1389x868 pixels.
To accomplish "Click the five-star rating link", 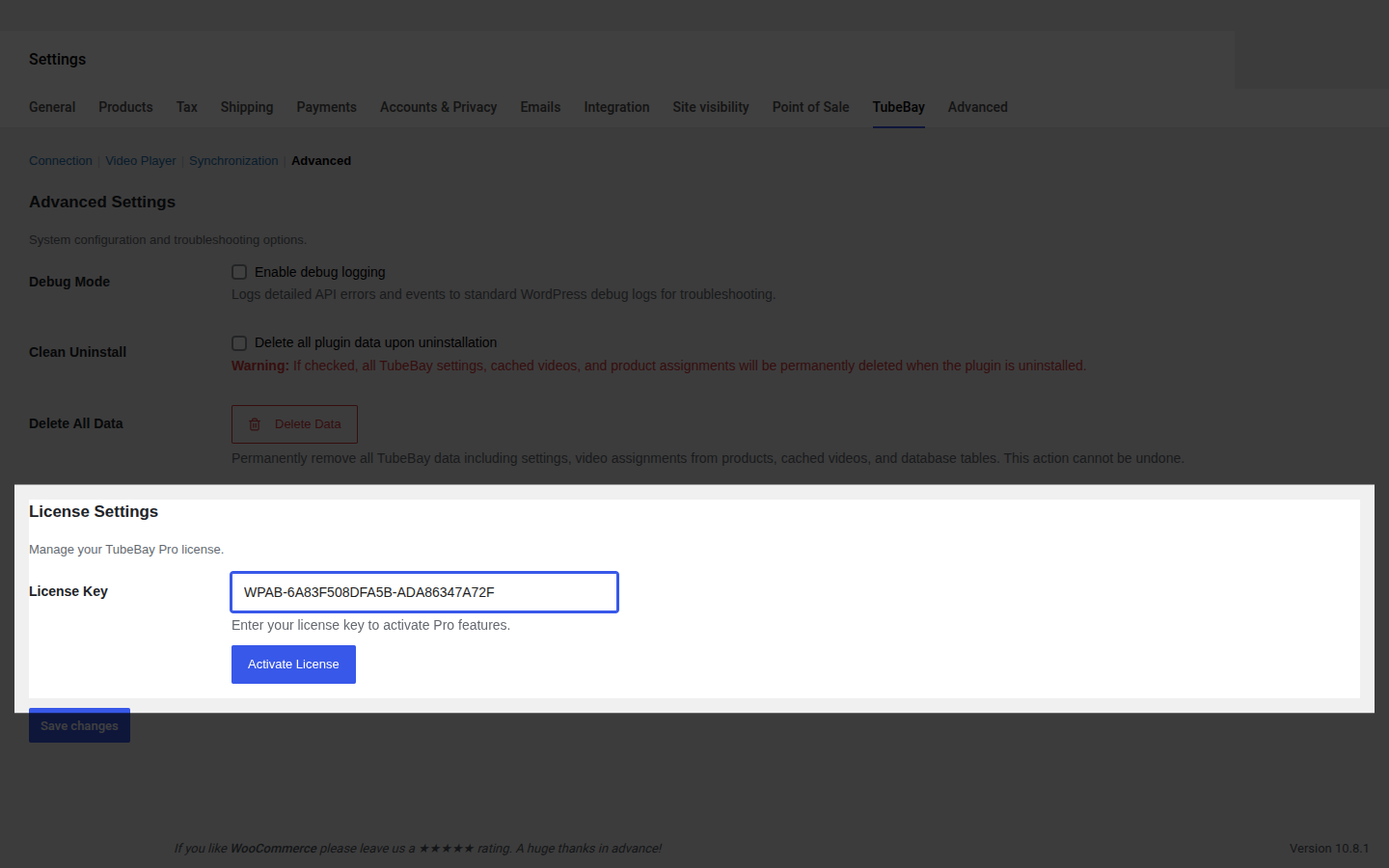I will tap(447, 849).
